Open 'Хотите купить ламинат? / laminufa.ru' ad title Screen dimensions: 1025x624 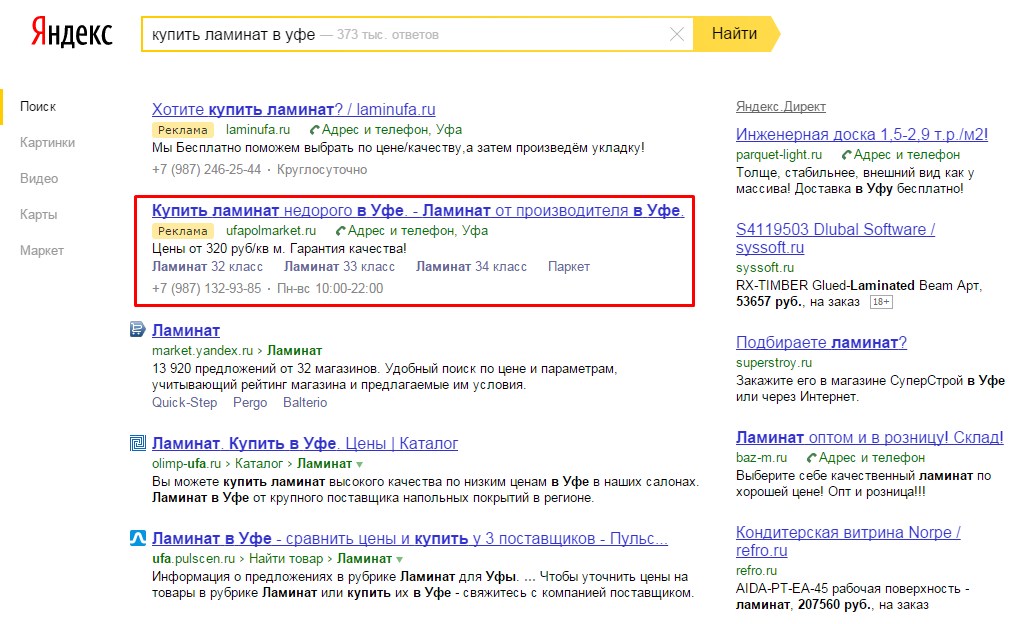pyautogui.click(x=294, y=109)
